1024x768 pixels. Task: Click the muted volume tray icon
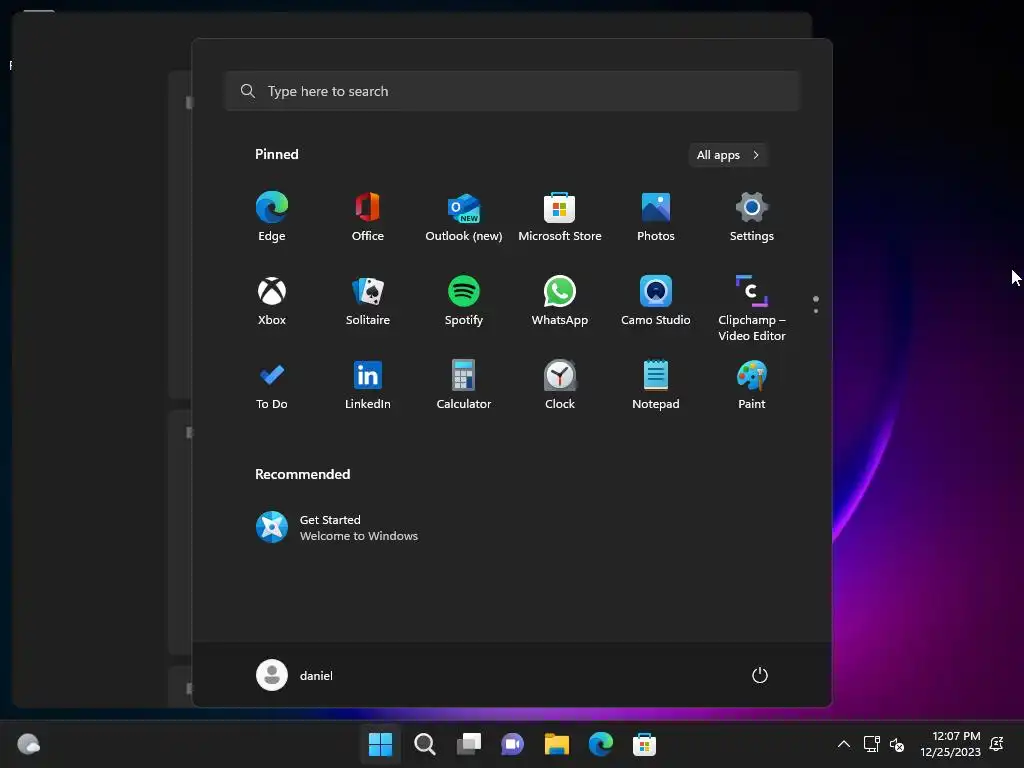[x=897, y=744]
